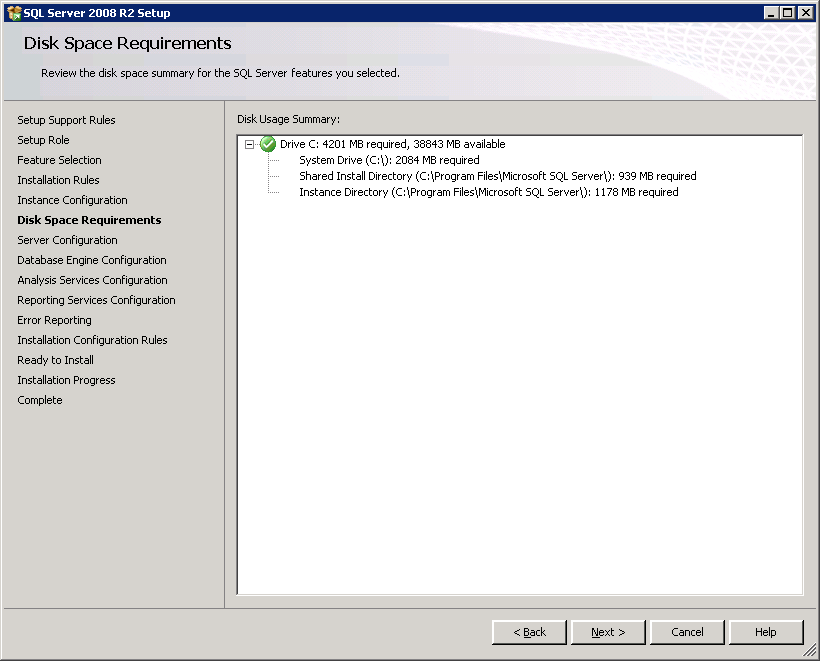Viewport: 820px width, 661px height.
Task: Click the window resize grip corner
Action: point(810,651)
